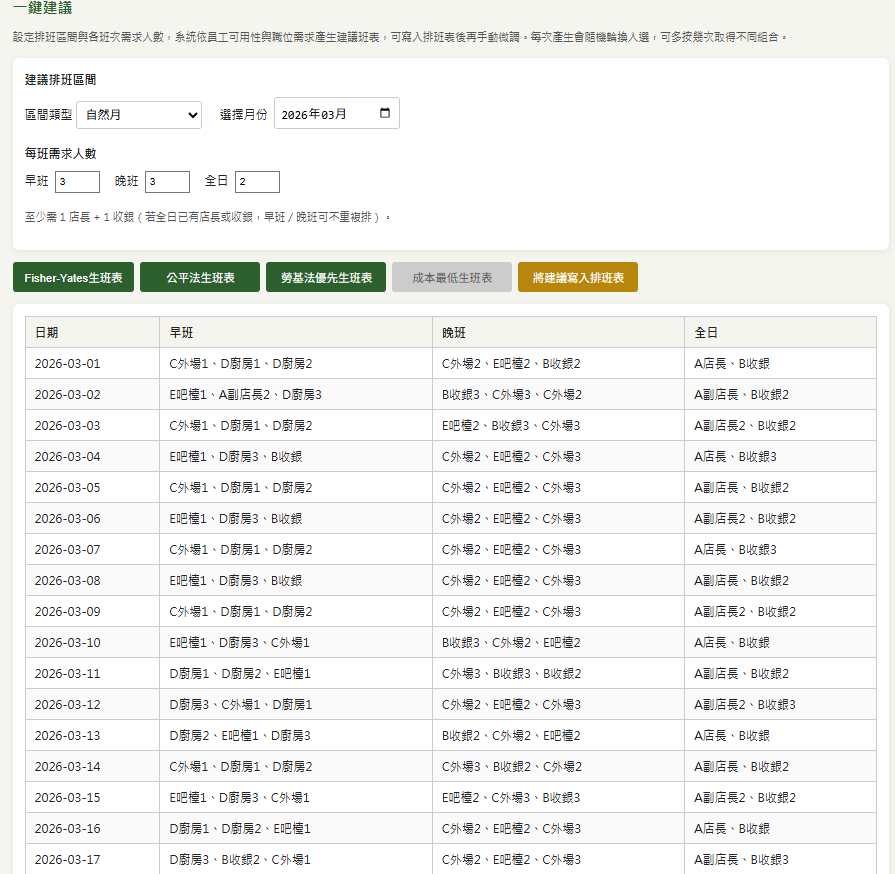This screenshot has width=895, height=874.
Task: Open the calendar picker for 選擇月份
Action: [x=387, y=113]
